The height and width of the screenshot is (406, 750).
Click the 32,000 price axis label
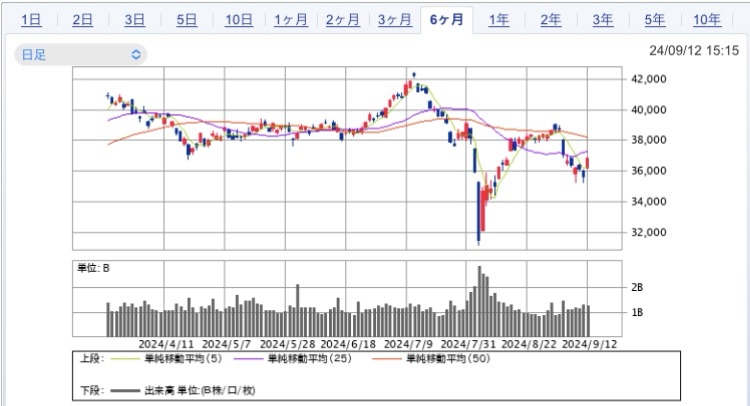pos(649,232)
